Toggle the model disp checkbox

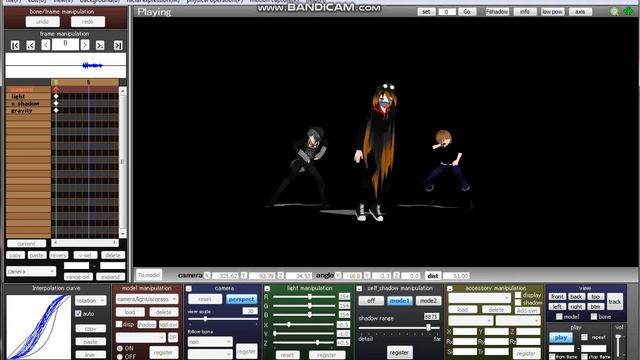119,324
